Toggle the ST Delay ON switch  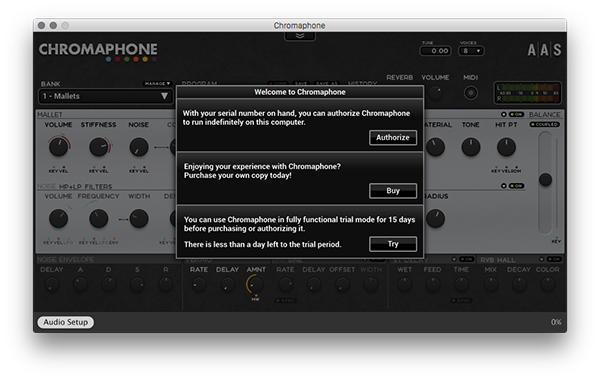pos(466,259)
